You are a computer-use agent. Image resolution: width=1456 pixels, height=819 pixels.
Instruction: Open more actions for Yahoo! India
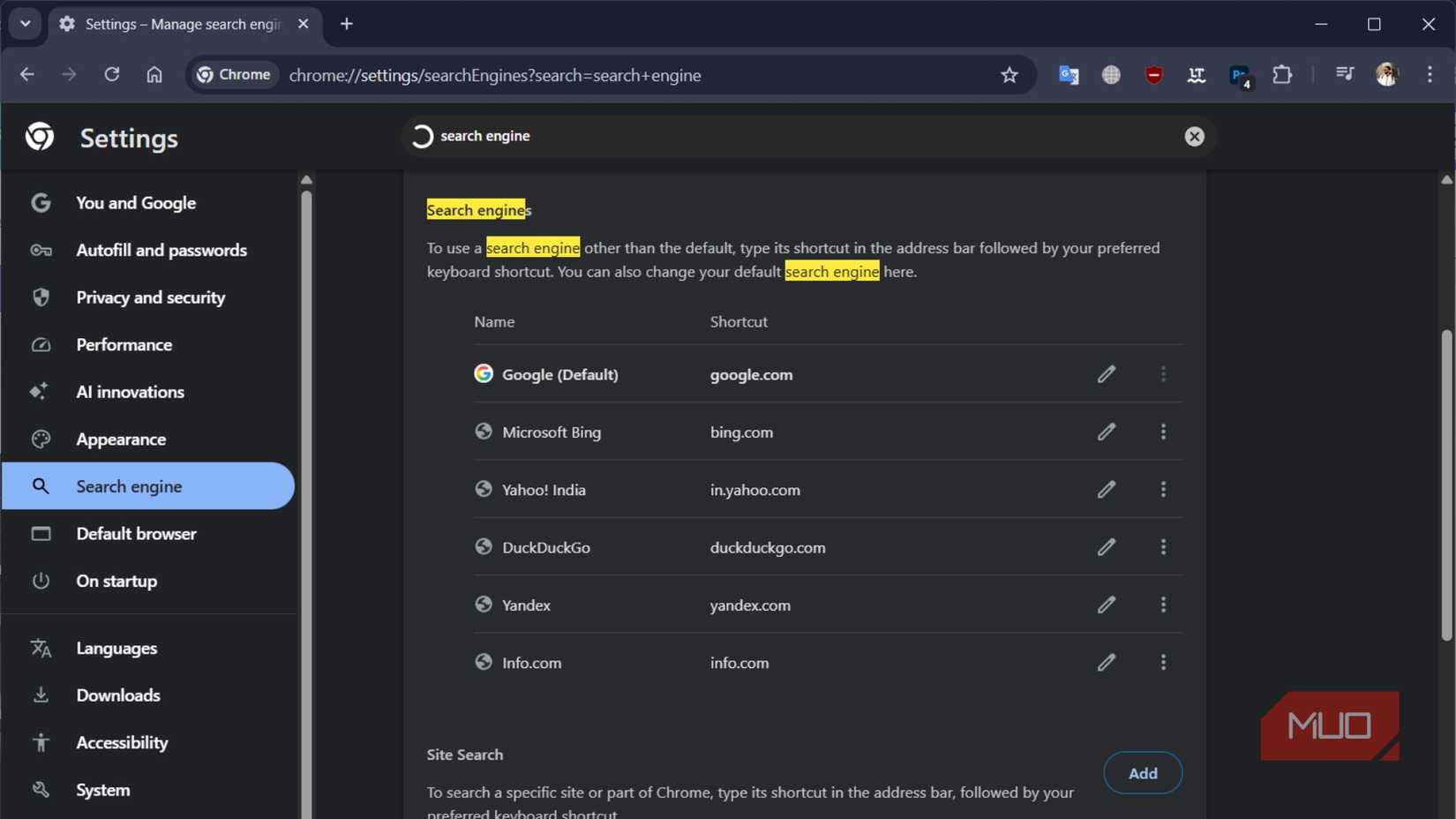click(x=1163, y=489)
